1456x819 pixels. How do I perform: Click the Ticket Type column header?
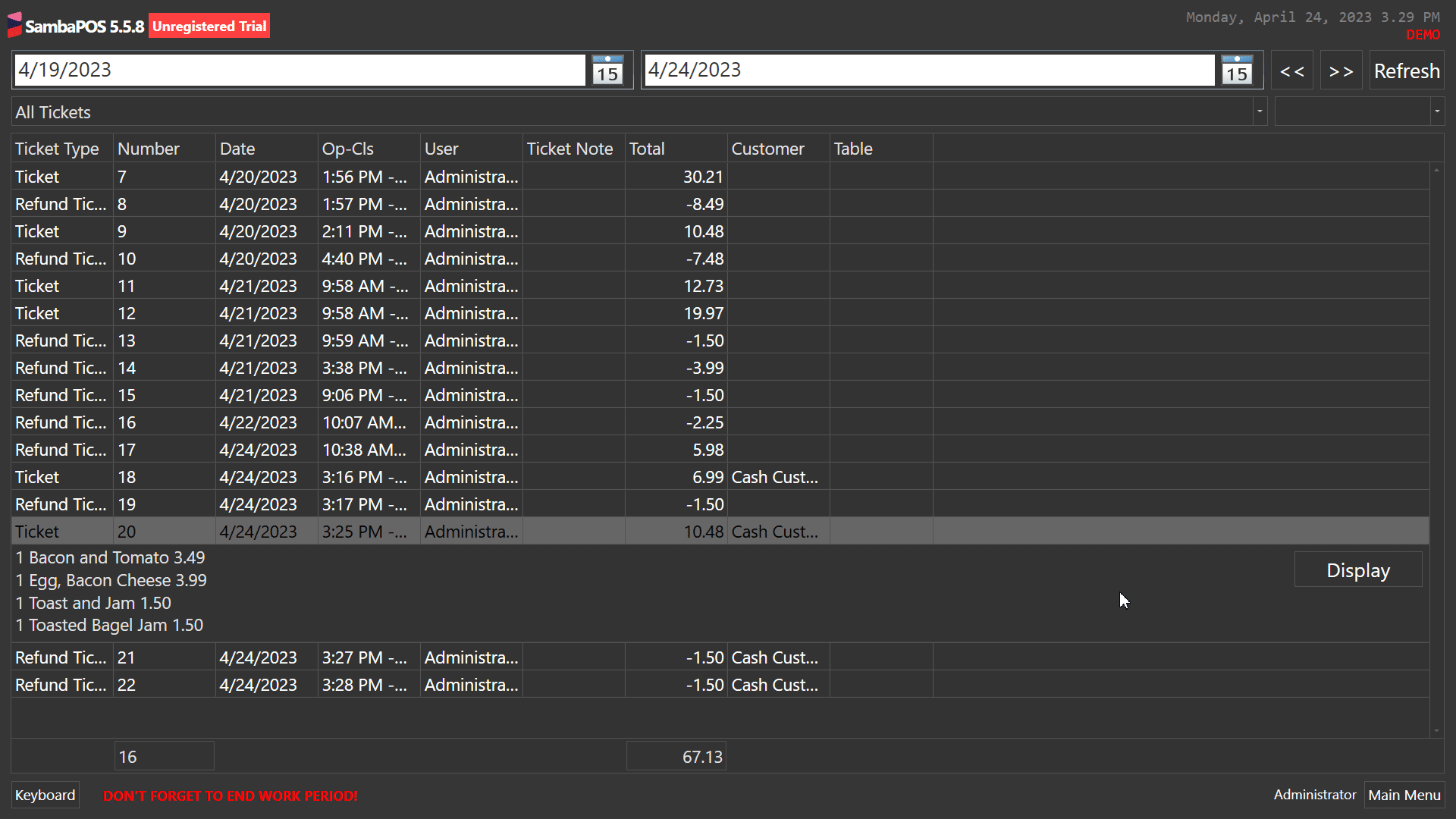(x=56, y=148)
